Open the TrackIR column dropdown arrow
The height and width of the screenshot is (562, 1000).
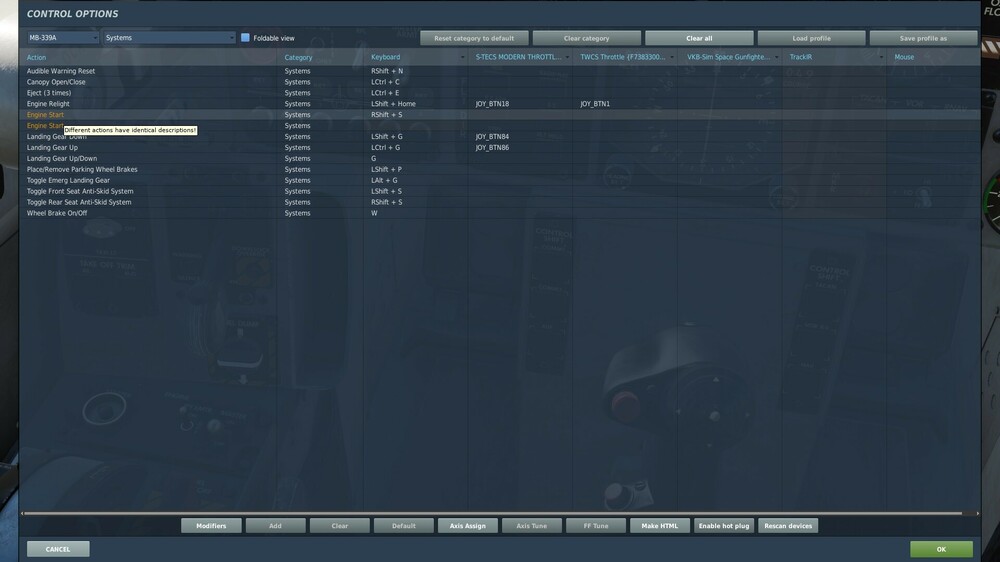click(x=881, y=57)
